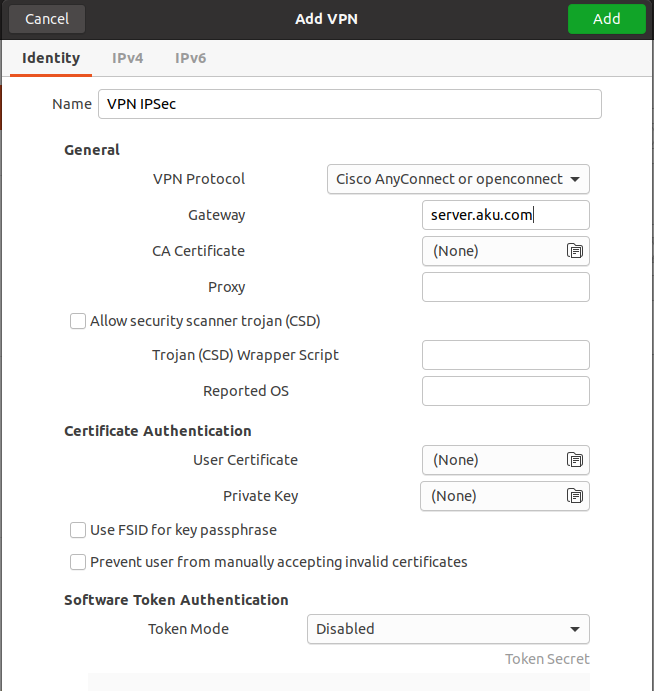Click the Add button
This screenshot has height=691, width=654.
[x=606, y=19]
